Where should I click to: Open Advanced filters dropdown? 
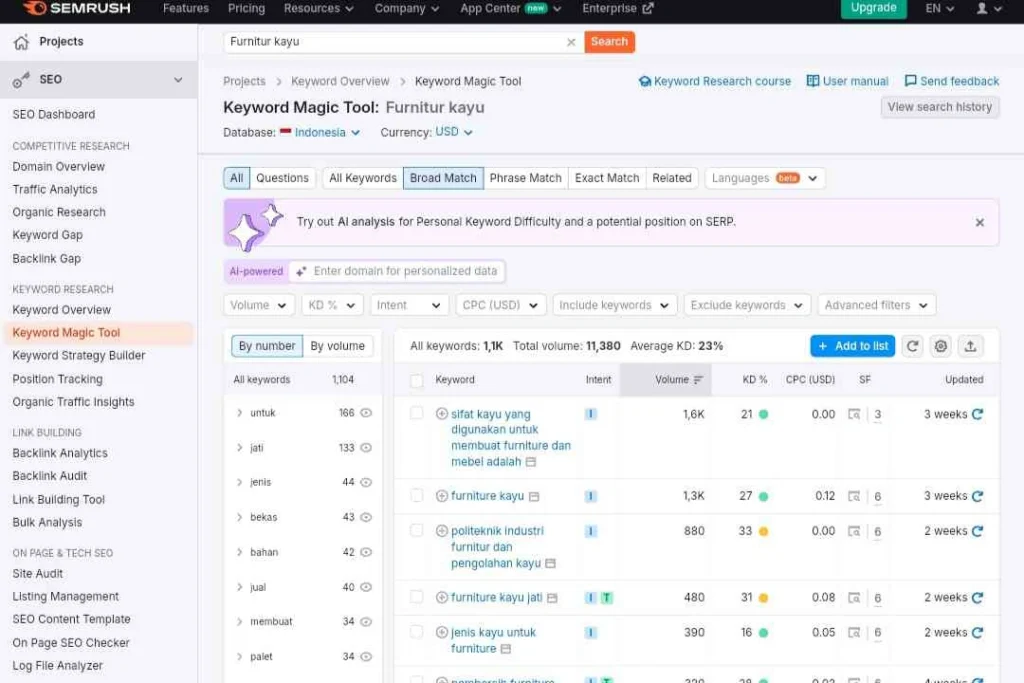pos(876,305)
